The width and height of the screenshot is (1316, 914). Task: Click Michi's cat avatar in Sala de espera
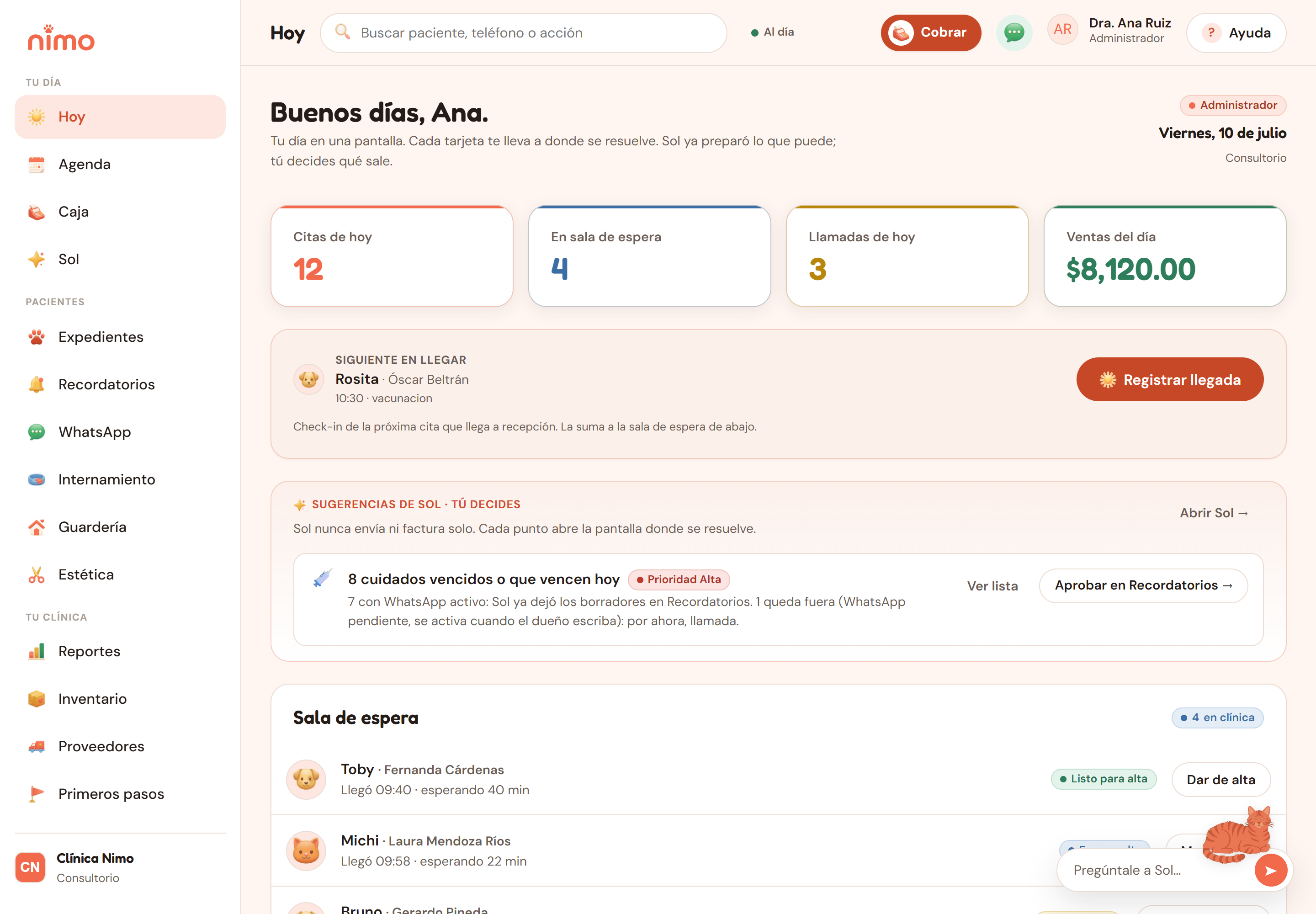(306, 851)
